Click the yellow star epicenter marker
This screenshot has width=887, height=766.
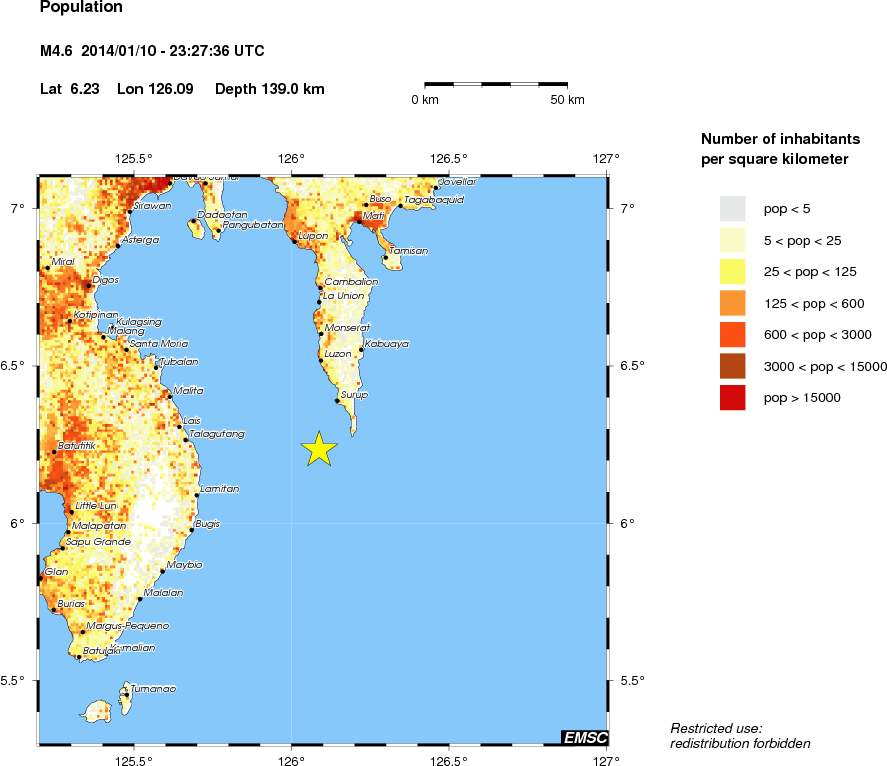click(x=318, y=450)
